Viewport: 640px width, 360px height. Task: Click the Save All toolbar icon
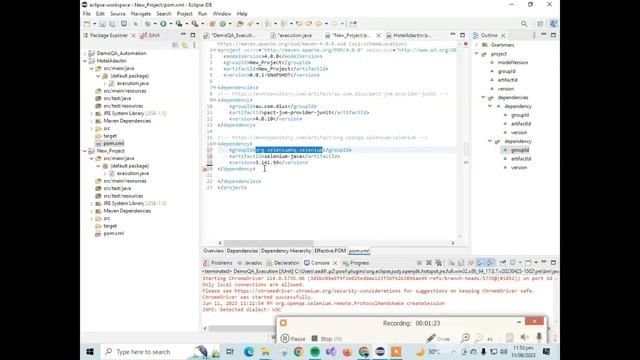(x=112, y=24)
